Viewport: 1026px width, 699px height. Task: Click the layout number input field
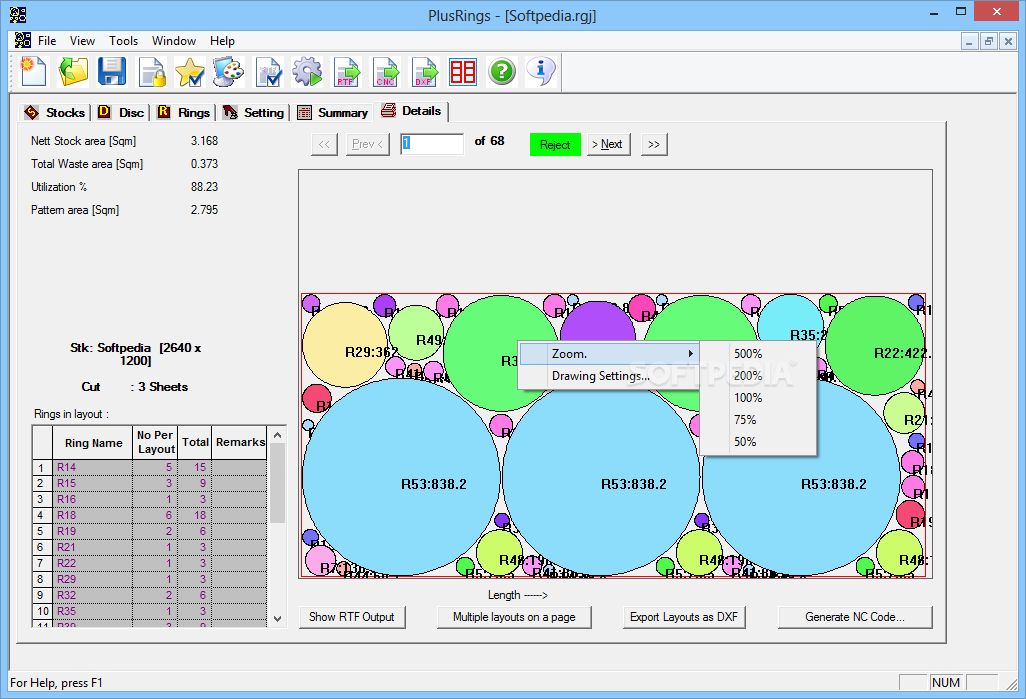click(x=431, y=144)
